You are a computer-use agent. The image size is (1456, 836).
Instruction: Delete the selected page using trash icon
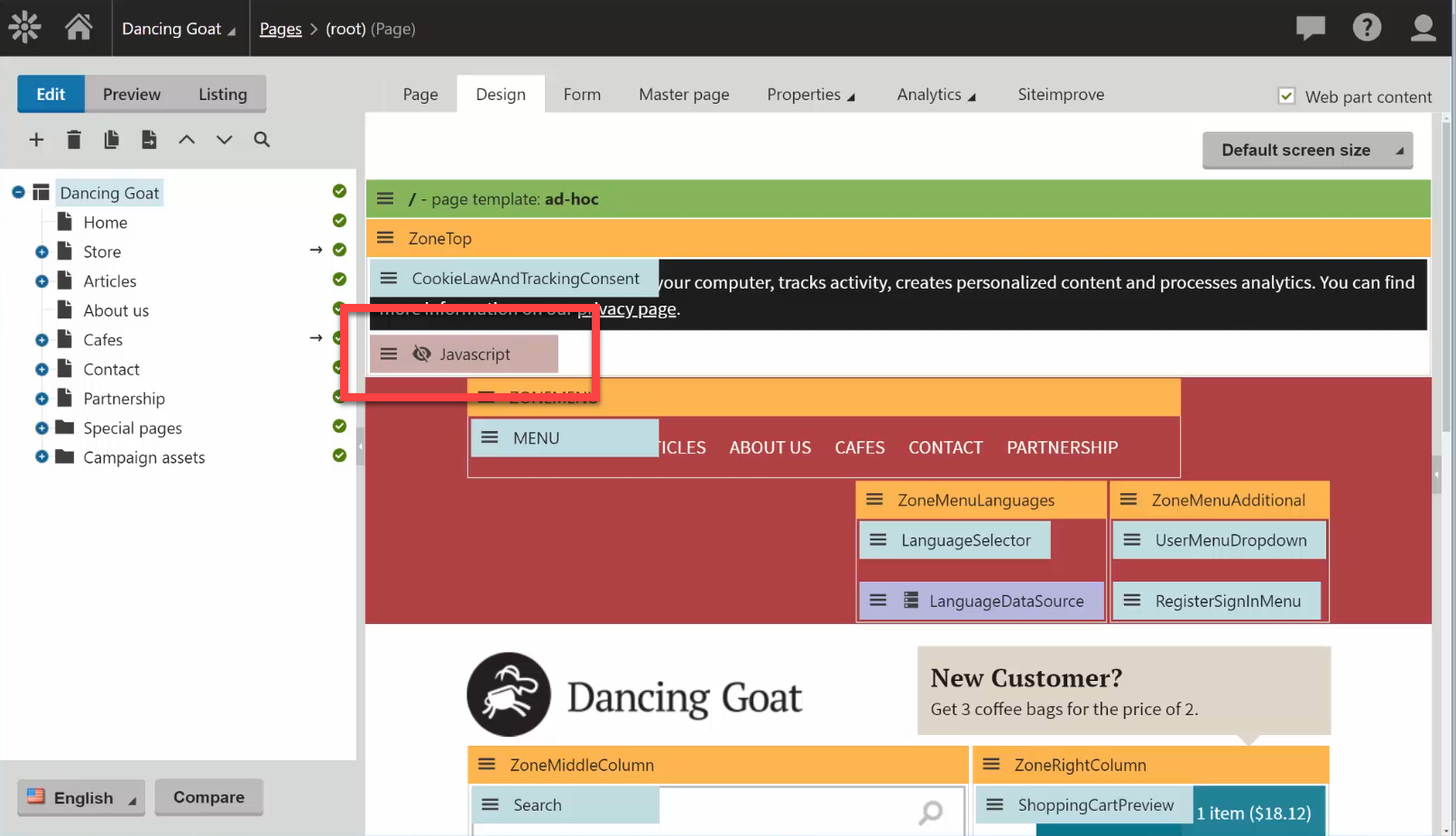click(x=74, y=140)
